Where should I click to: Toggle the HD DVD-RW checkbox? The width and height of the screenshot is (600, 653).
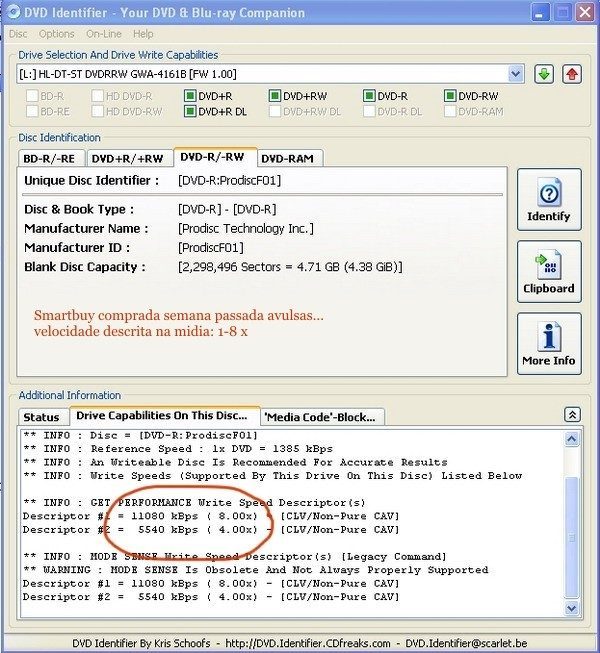pos(97,111)
